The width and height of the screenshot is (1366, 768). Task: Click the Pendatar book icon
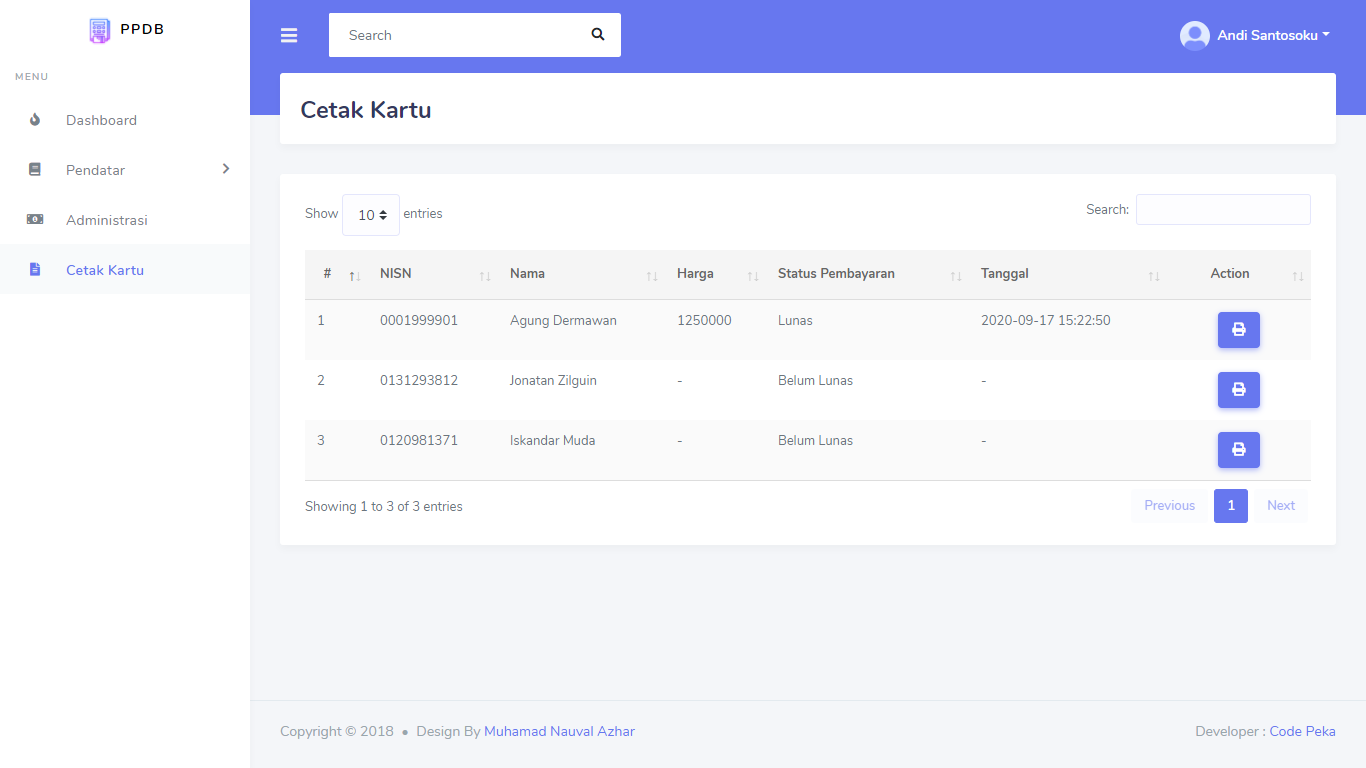(x=35, y=170)
